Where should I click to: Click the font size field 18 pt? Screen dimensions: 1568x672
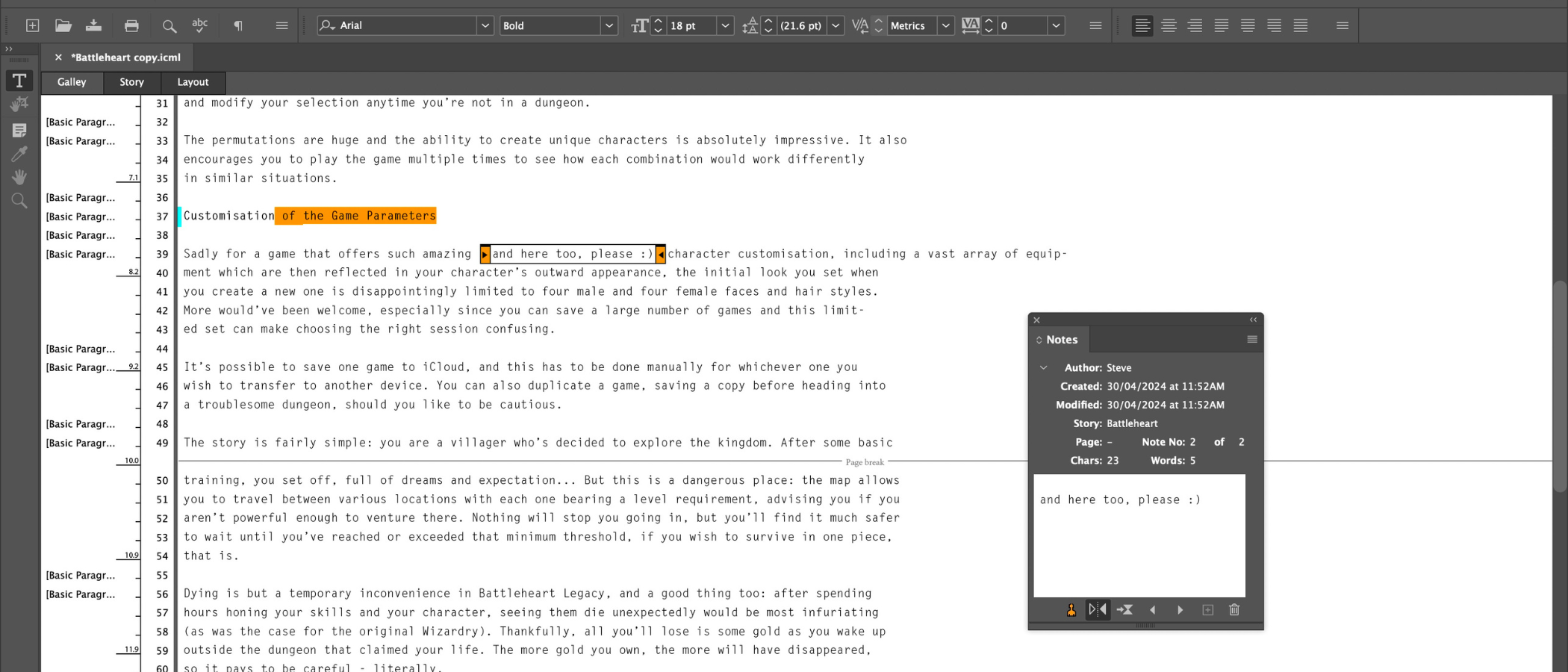pos(691,25)
